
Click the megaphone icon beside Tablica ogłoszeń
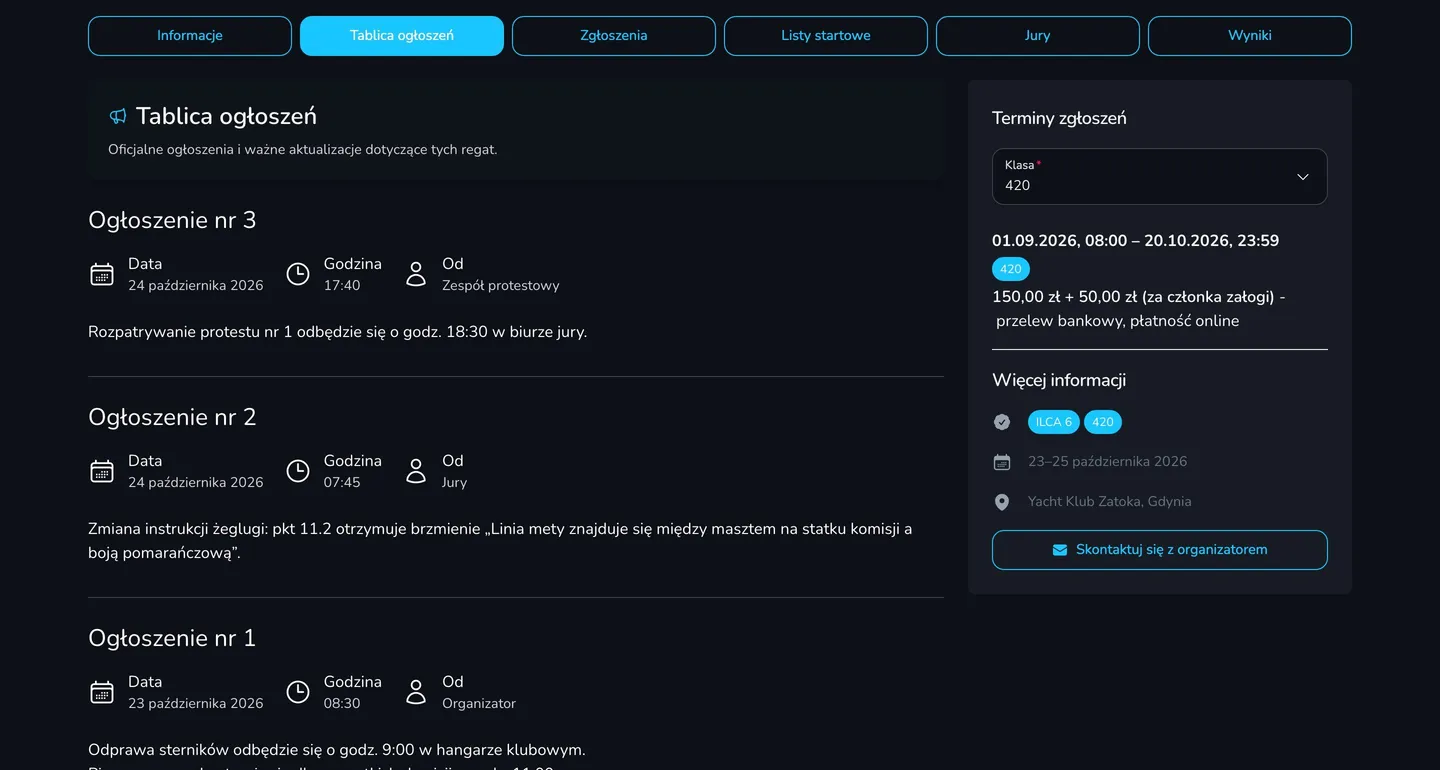(118, 117)
